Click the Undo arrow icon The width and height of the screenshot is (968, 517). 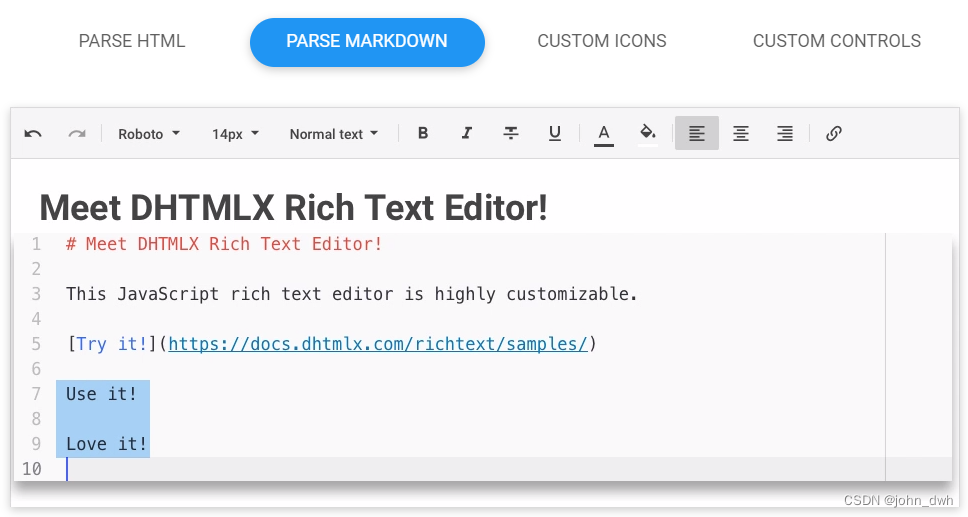point(33,133)
